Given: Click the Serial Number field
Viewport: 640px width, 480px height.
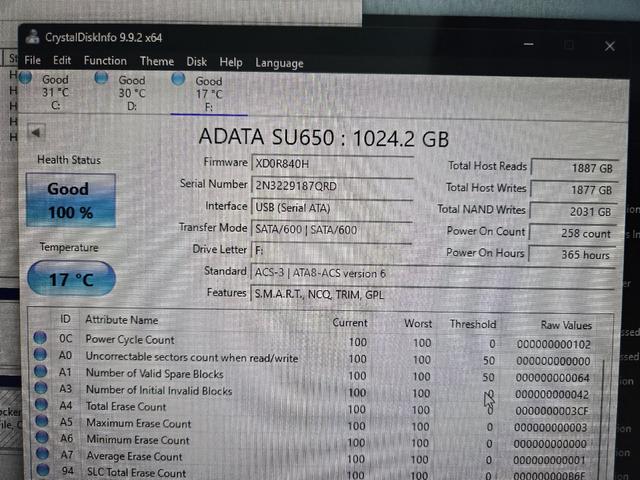Looking at the screenshot, I should click(332, 186).
